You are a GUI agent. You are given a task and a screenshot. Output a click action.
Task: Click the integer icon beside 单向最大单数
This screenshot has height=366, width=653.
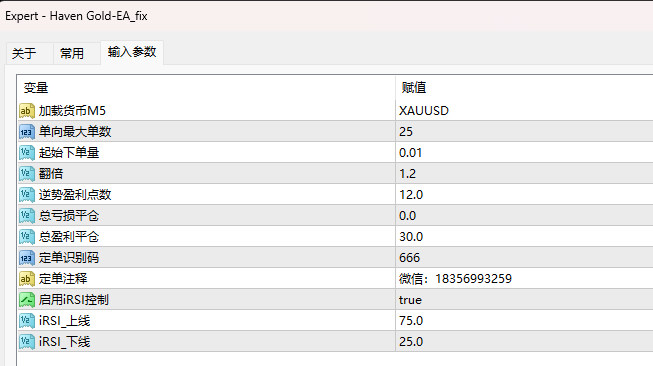point(27,132)
